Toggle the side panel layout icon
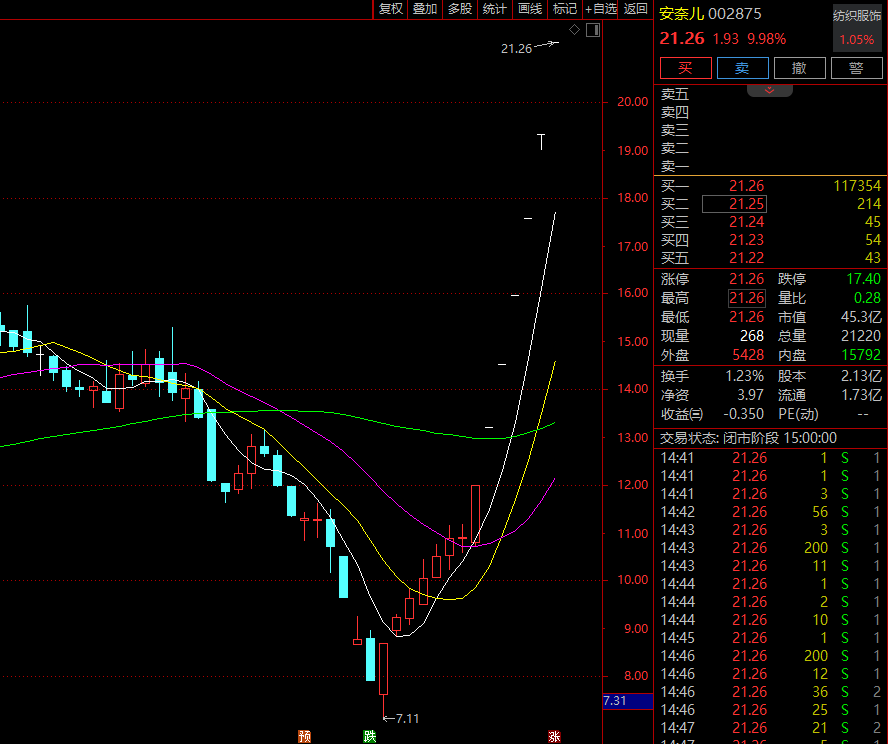Image resolution: width=888 pixels, height=744 pixels. click(592, 31)
